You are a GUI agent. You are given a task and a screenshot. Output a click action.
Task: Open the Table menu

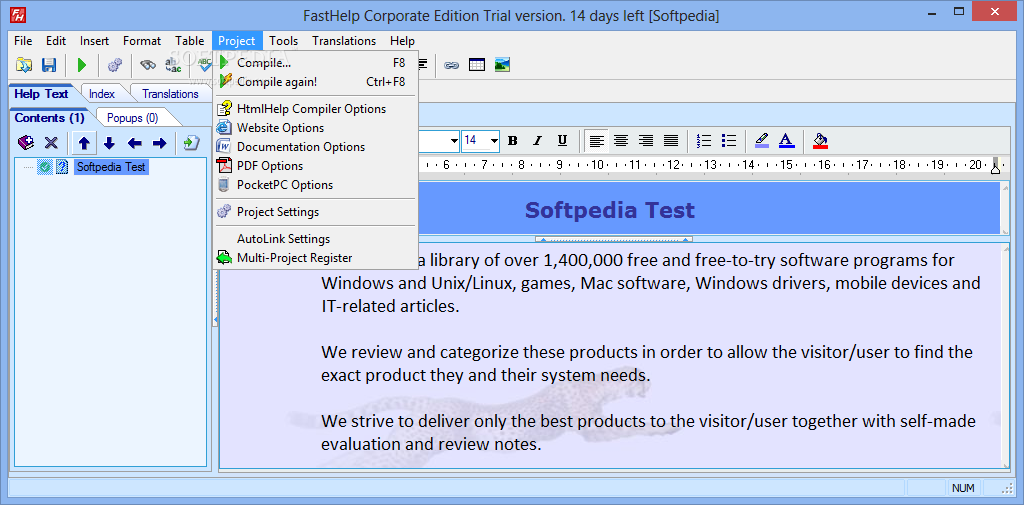coord(189,41)
